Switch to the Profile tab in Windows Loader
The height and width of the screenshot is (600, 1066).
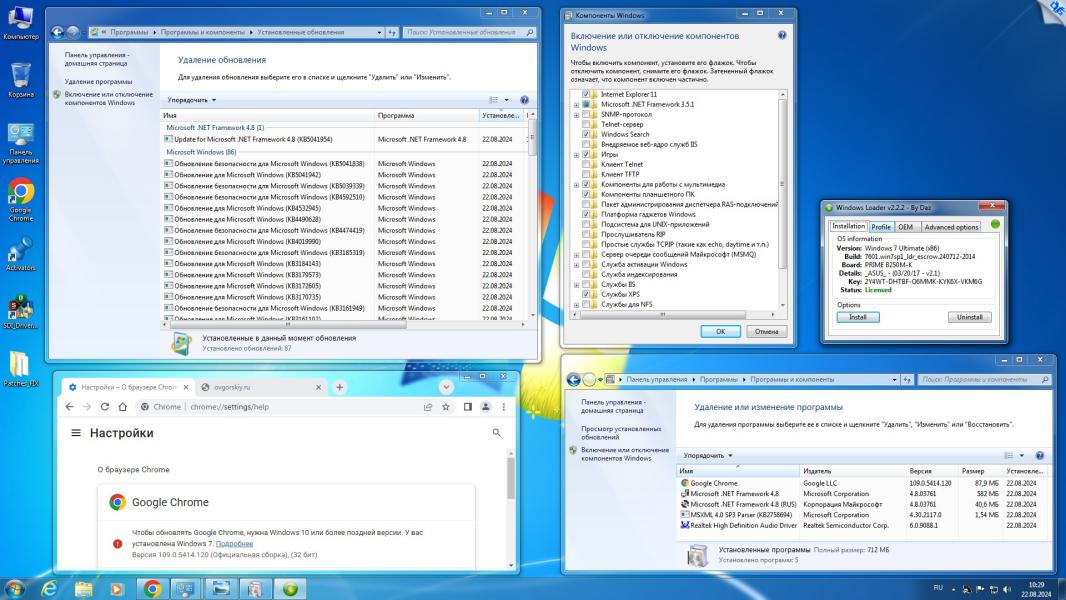pyautogui.click(x=880, y=227)
